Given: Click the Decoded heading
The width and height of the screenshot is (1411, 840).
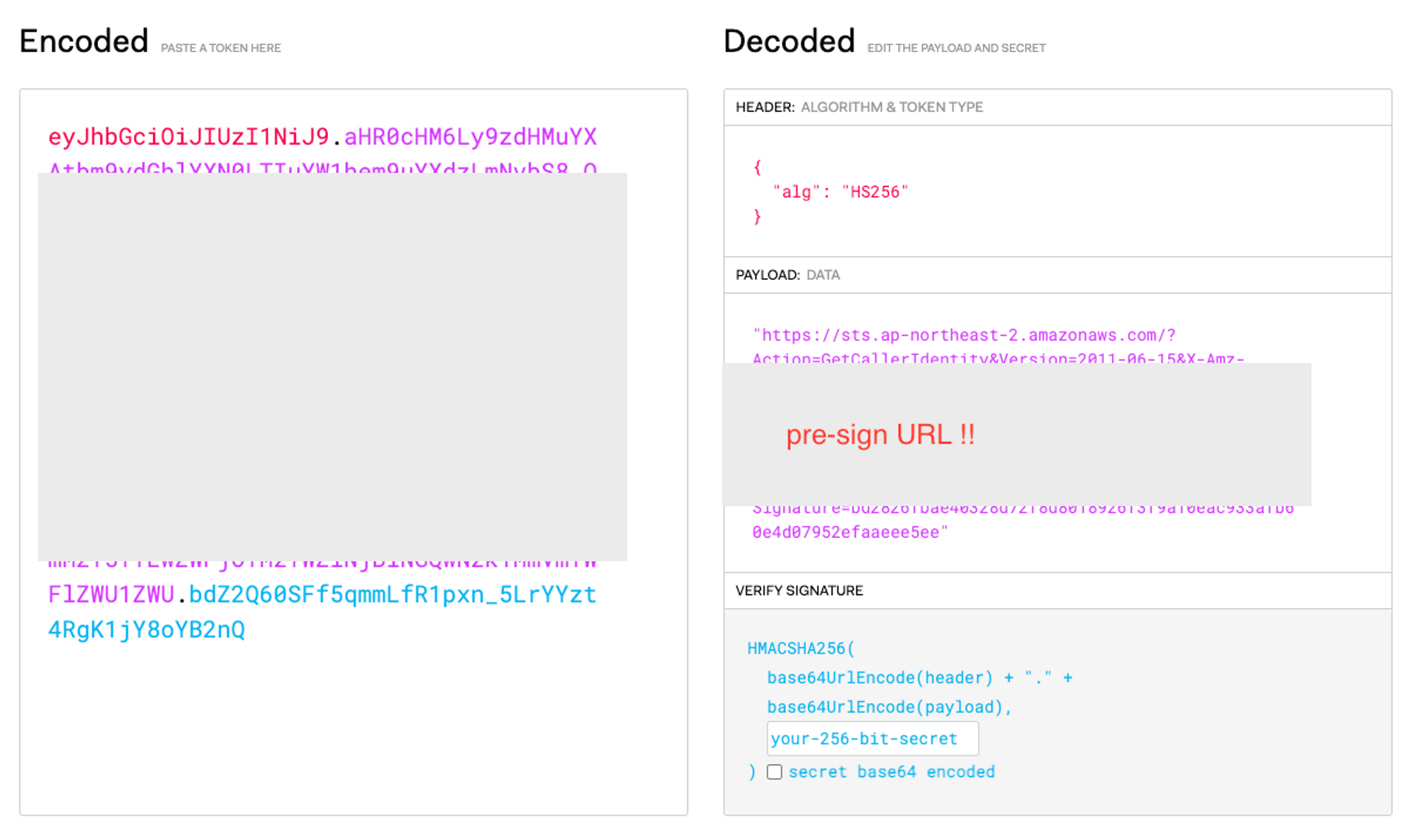Looking at the screenshot, I should click(789, 41).
